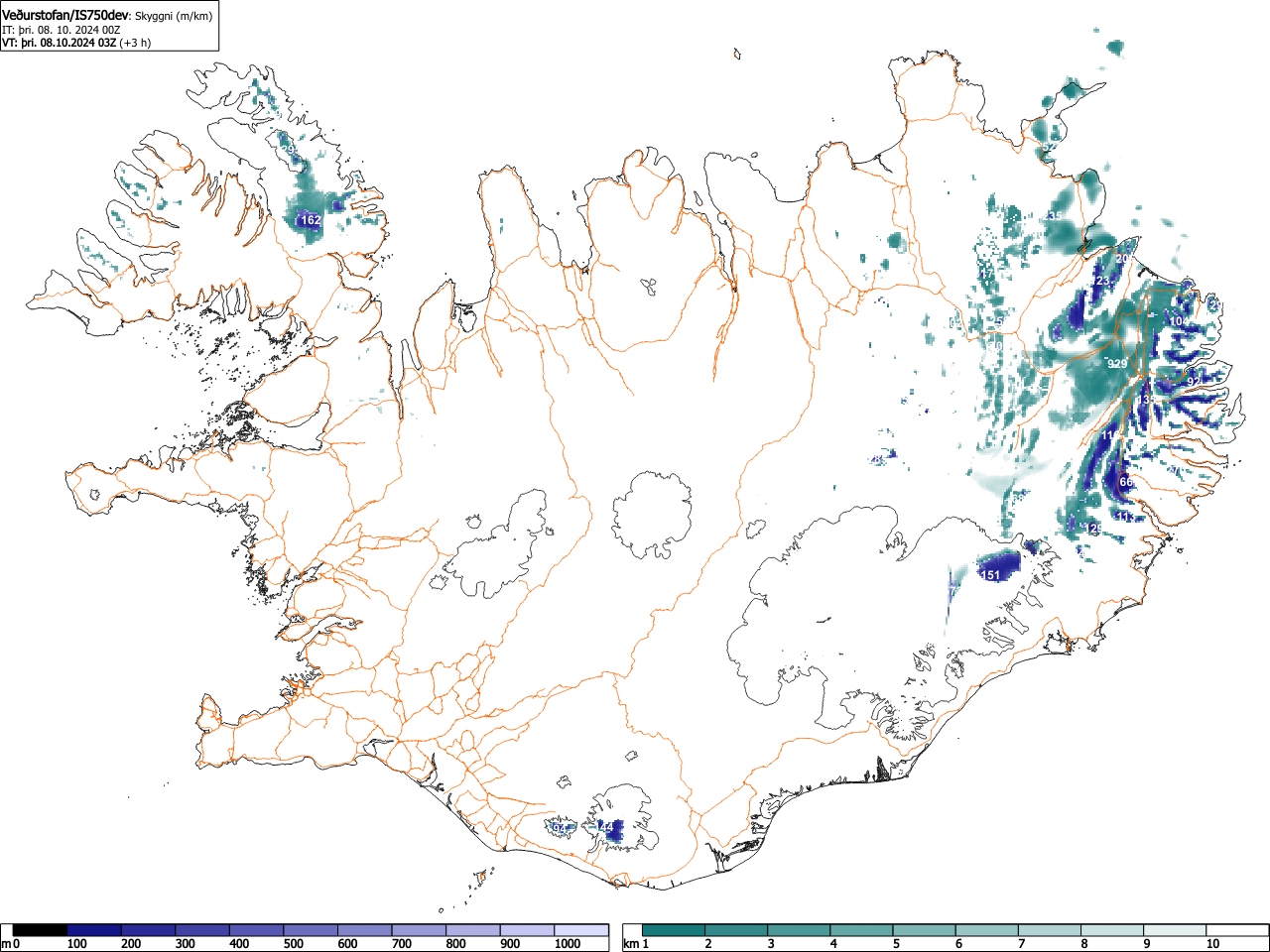Click the 'Skyggni (m/km)' parameter label
This screenshot has width=1270, height=952.
pos(173,16)
